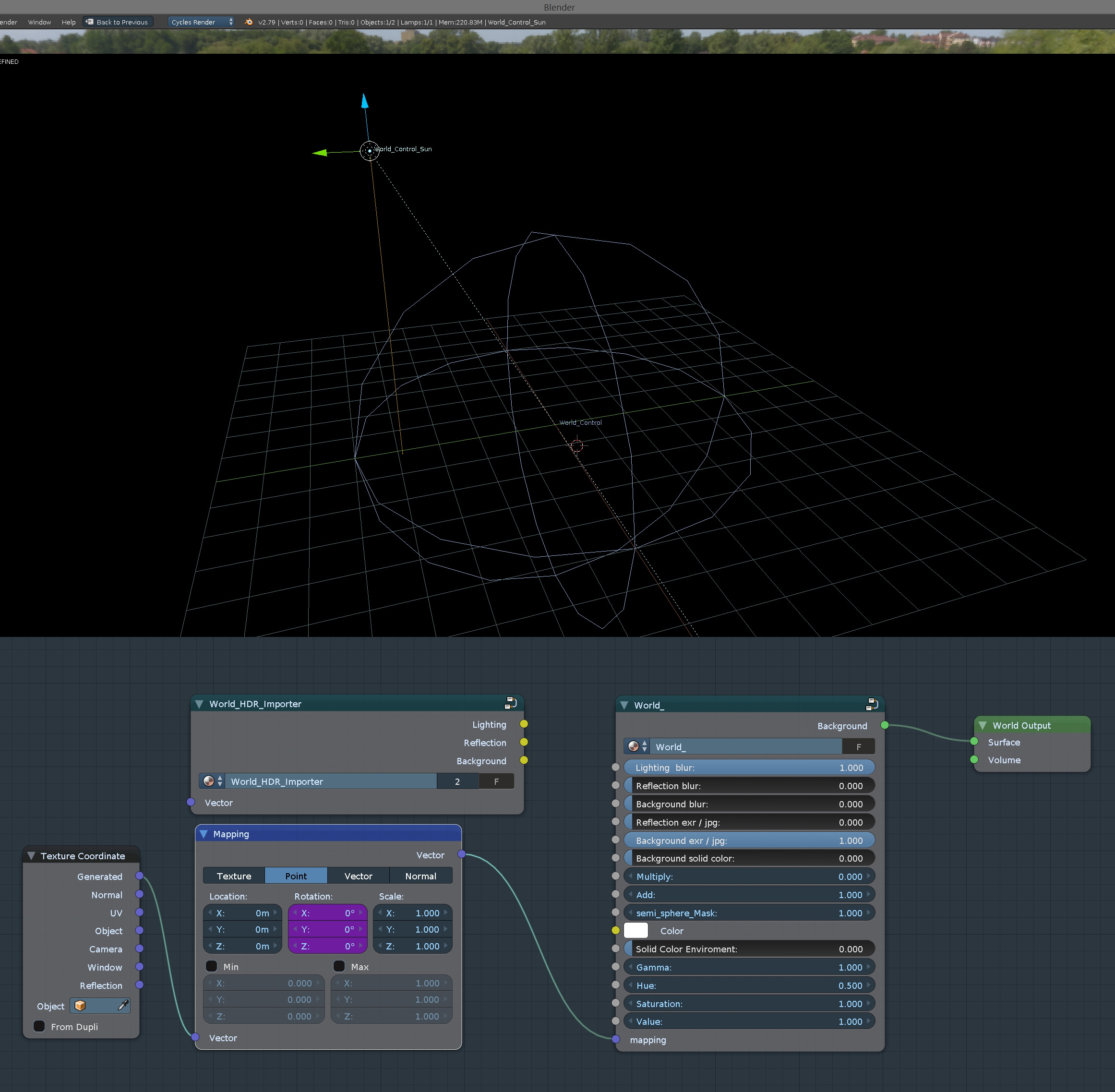Enable From Dupli in the Texture Coordinate node
1115x1092 pixels.
pyautogui.click(x=39, y=1026)
